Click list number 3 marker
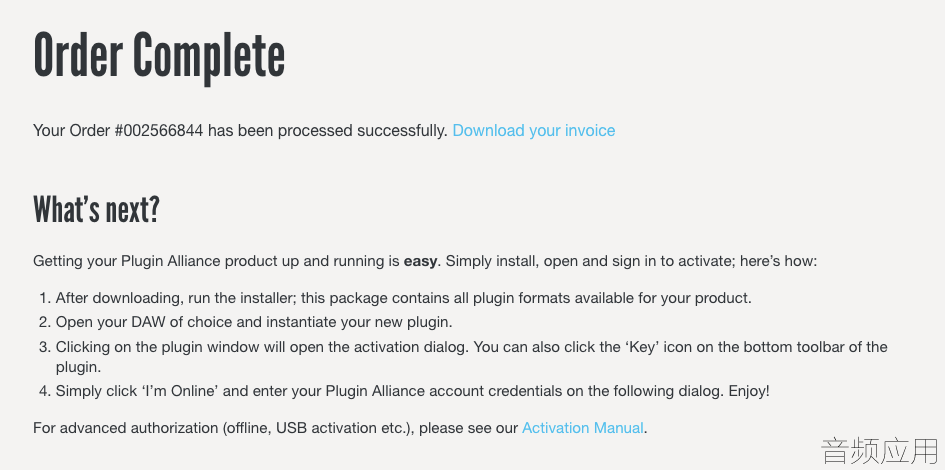 [x=45, y=347]
